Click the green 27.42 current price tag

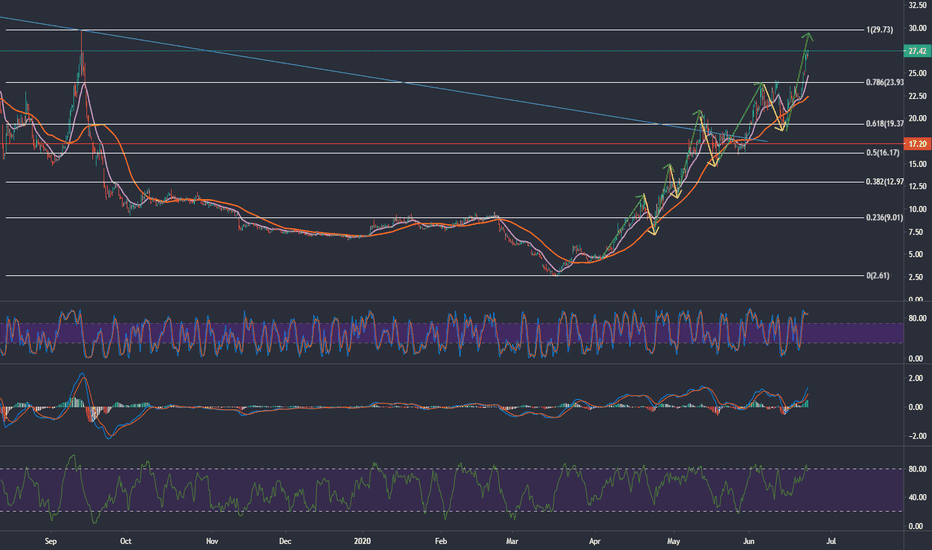coord(917,51)
